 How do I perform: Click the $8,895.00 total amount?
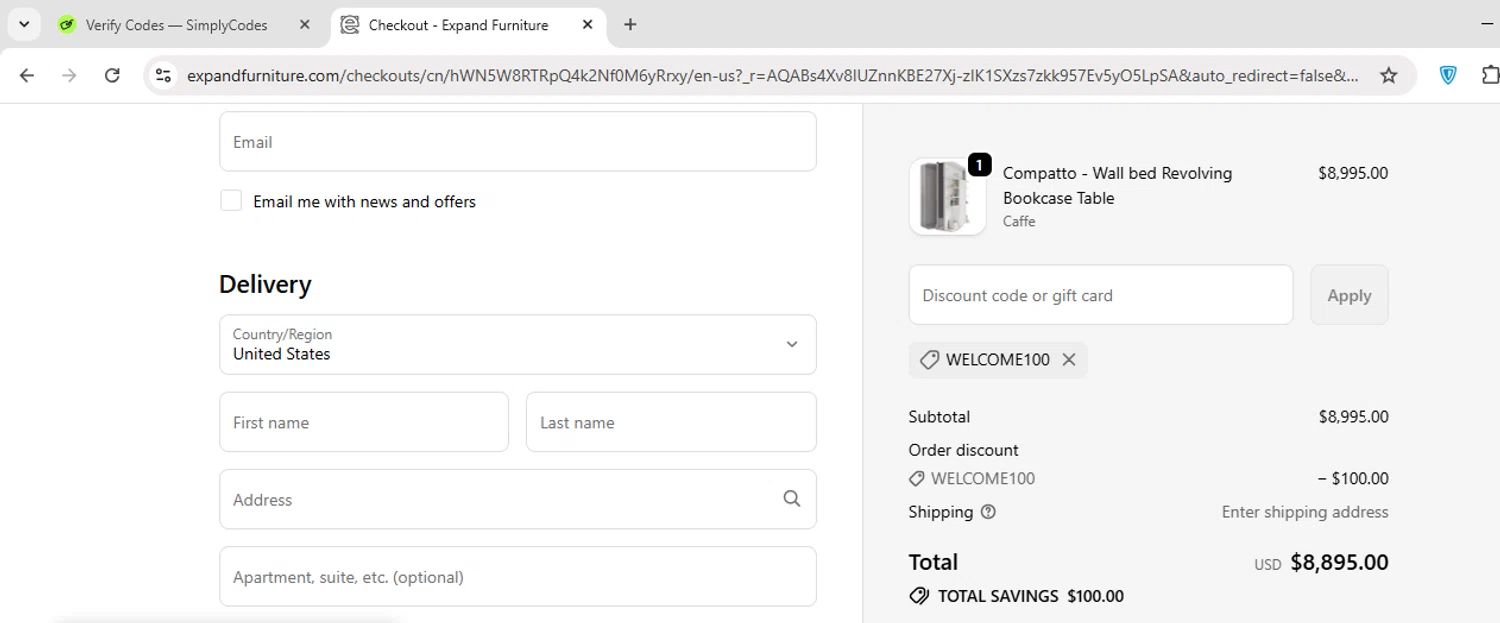coord(1339,563)
